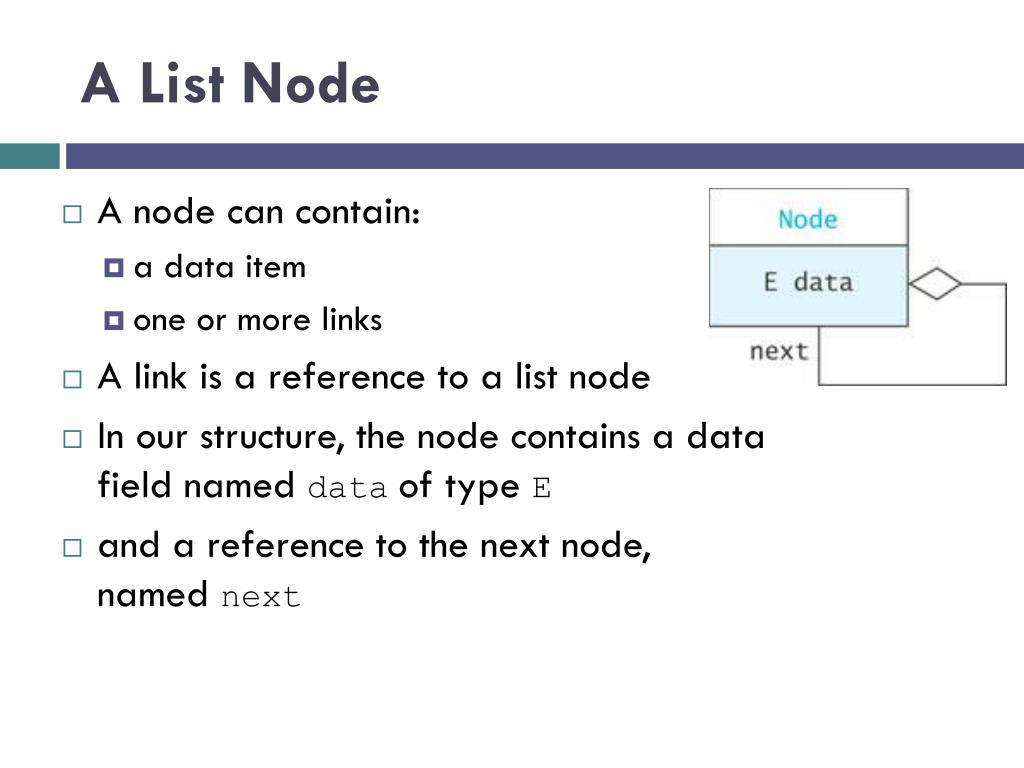This screenshot has width=1024, height=768.
Task: Click the monospace letter 'E' after 'of type'
Action: click(541, 488)
